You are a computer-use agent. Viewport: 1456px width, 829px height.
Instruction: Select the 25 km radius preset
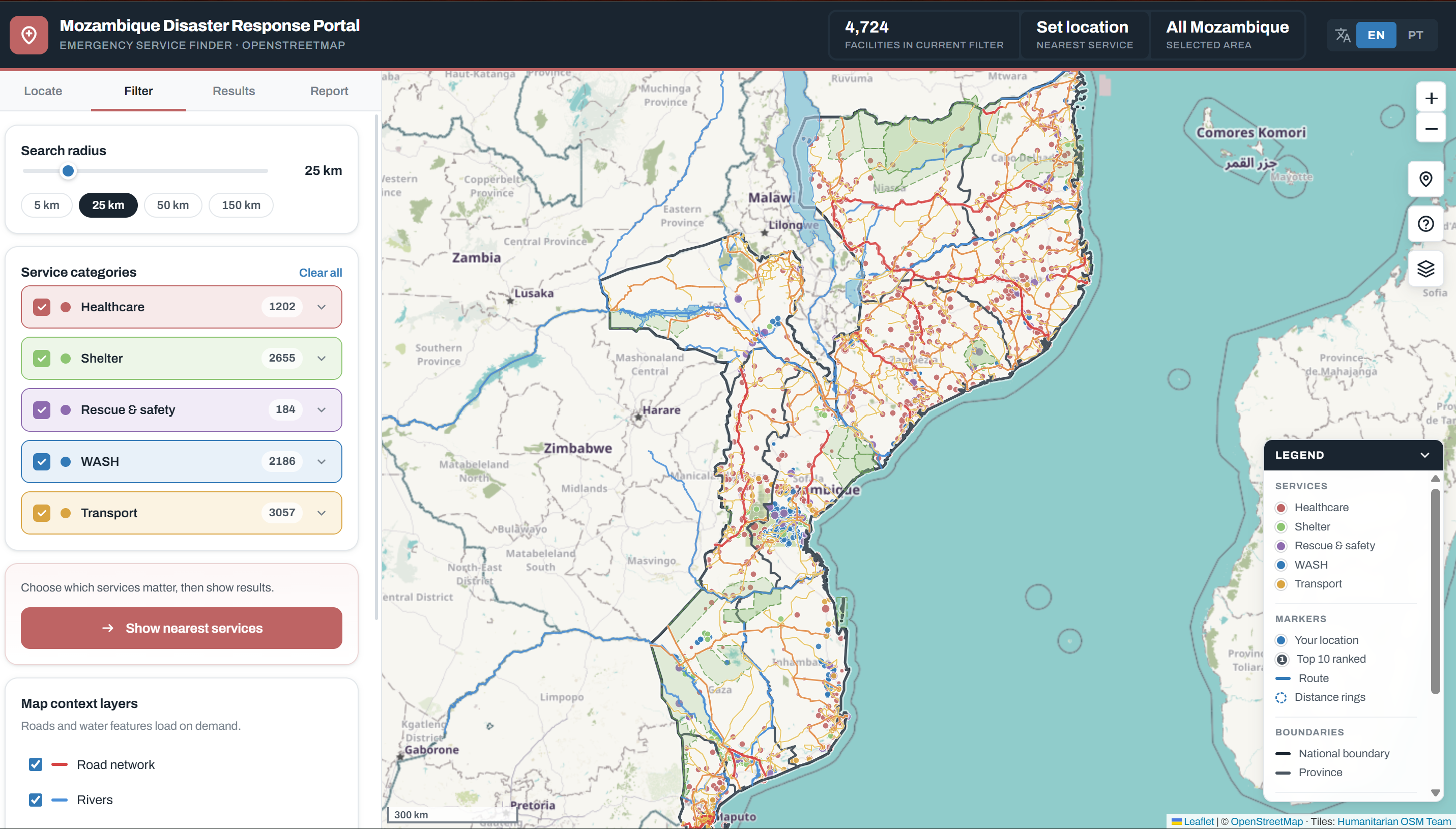point(108,205)
